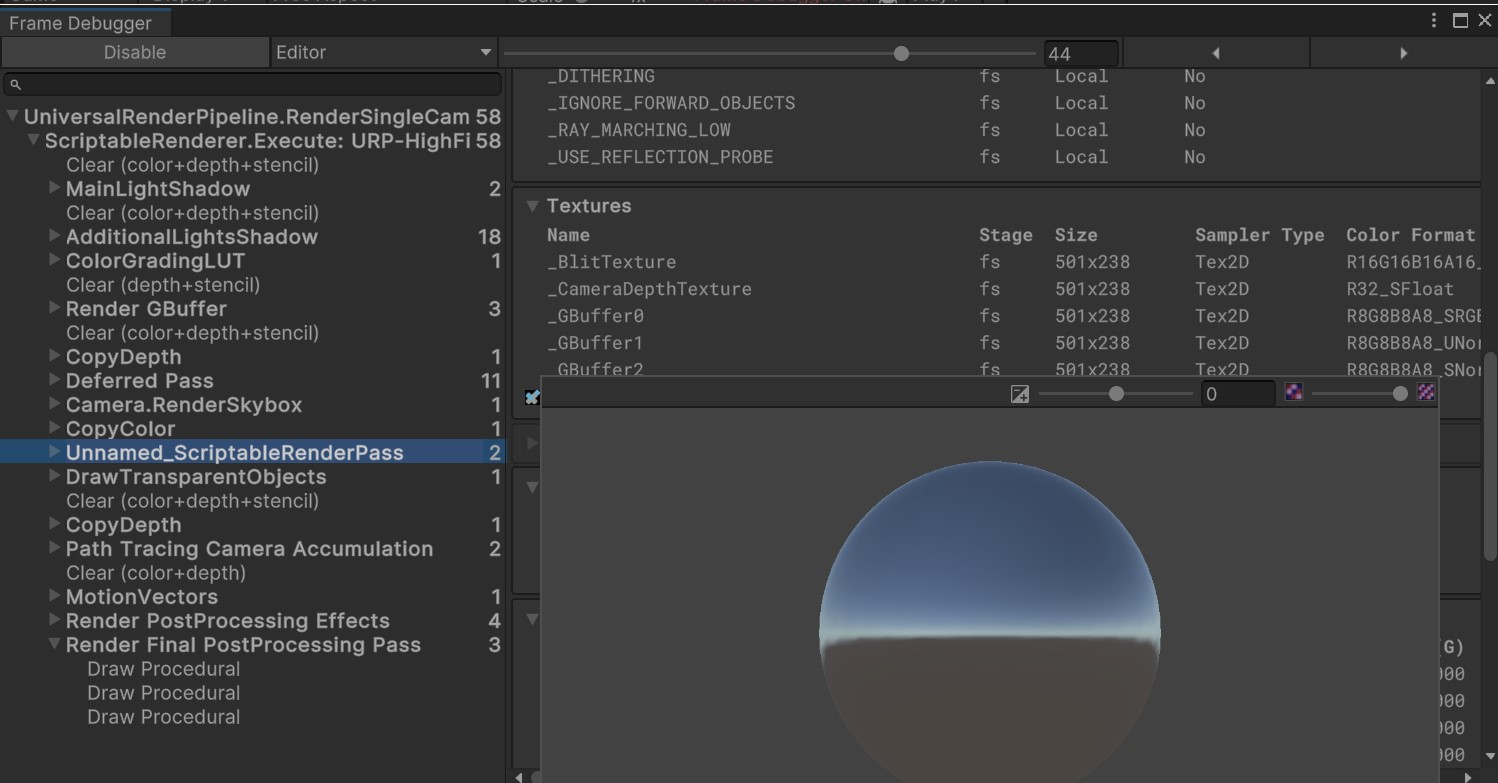The image size is (1498, 783).
Task: Click the next event arrow button
Action: tap(1403, 52)
